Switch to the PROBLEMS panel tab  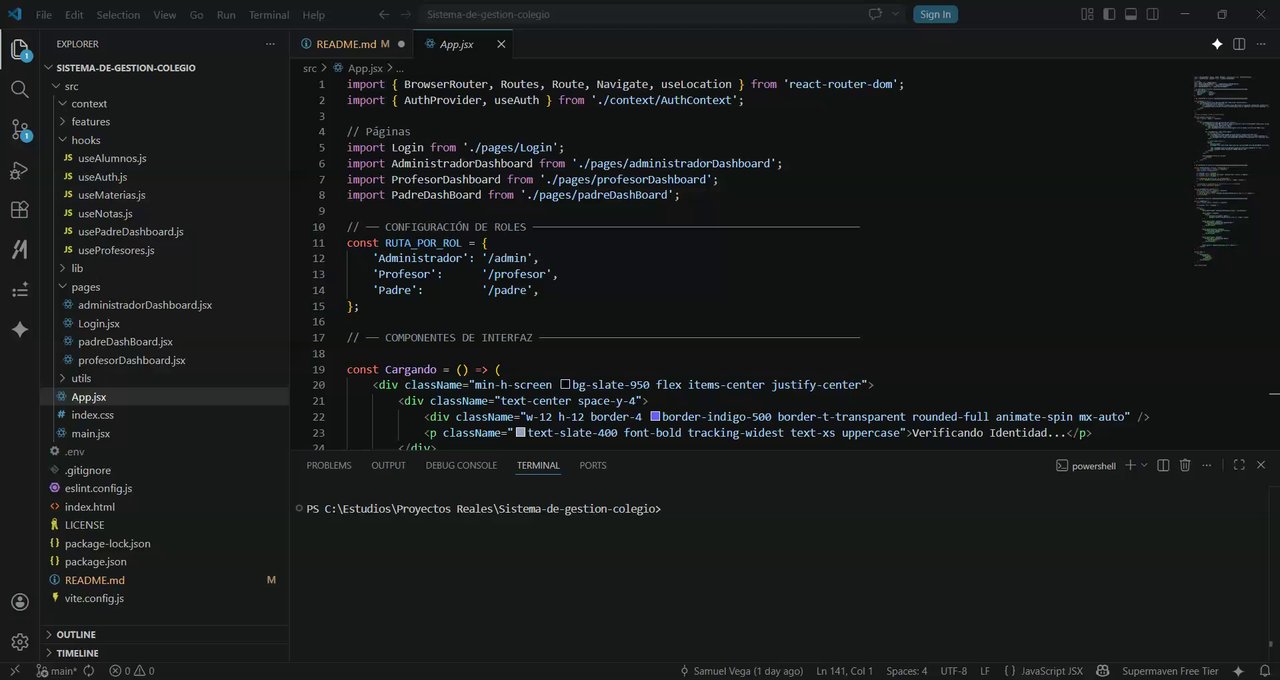(x=328, y=465)
